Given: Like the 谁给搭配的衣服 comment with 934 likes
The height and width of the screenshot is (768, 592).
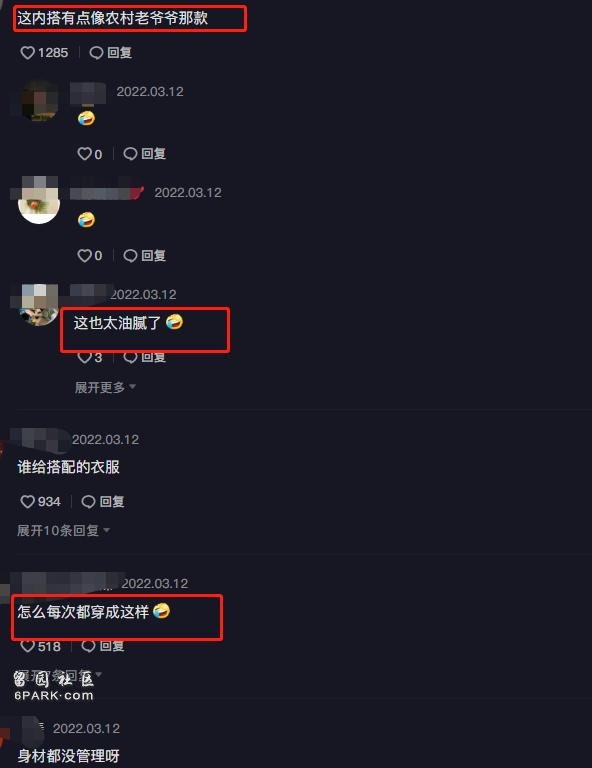Looking at the screenshot, I should pos(41,502).
